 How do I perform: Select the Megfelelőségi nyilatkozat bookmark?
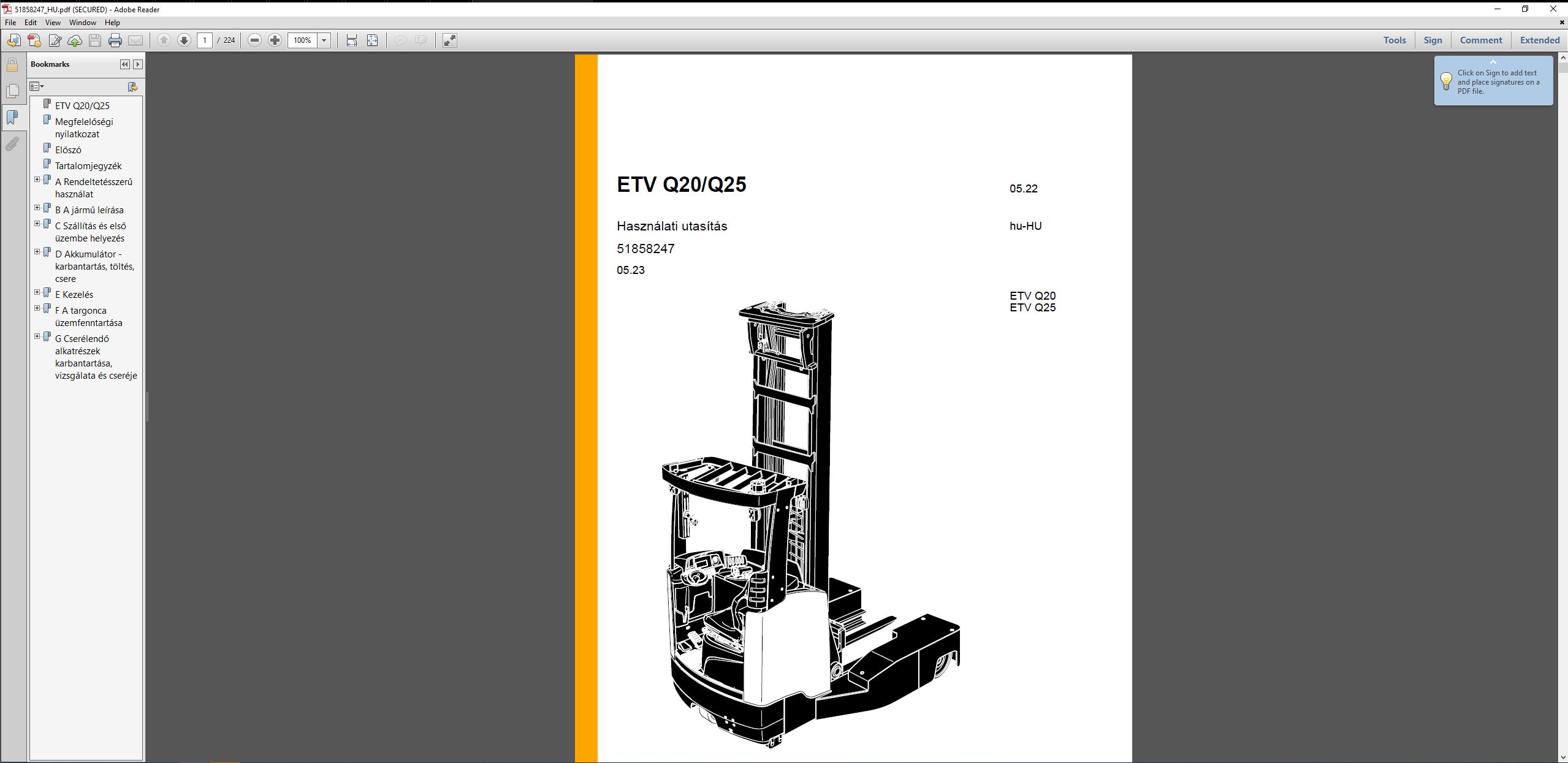[x=84, y=128]
